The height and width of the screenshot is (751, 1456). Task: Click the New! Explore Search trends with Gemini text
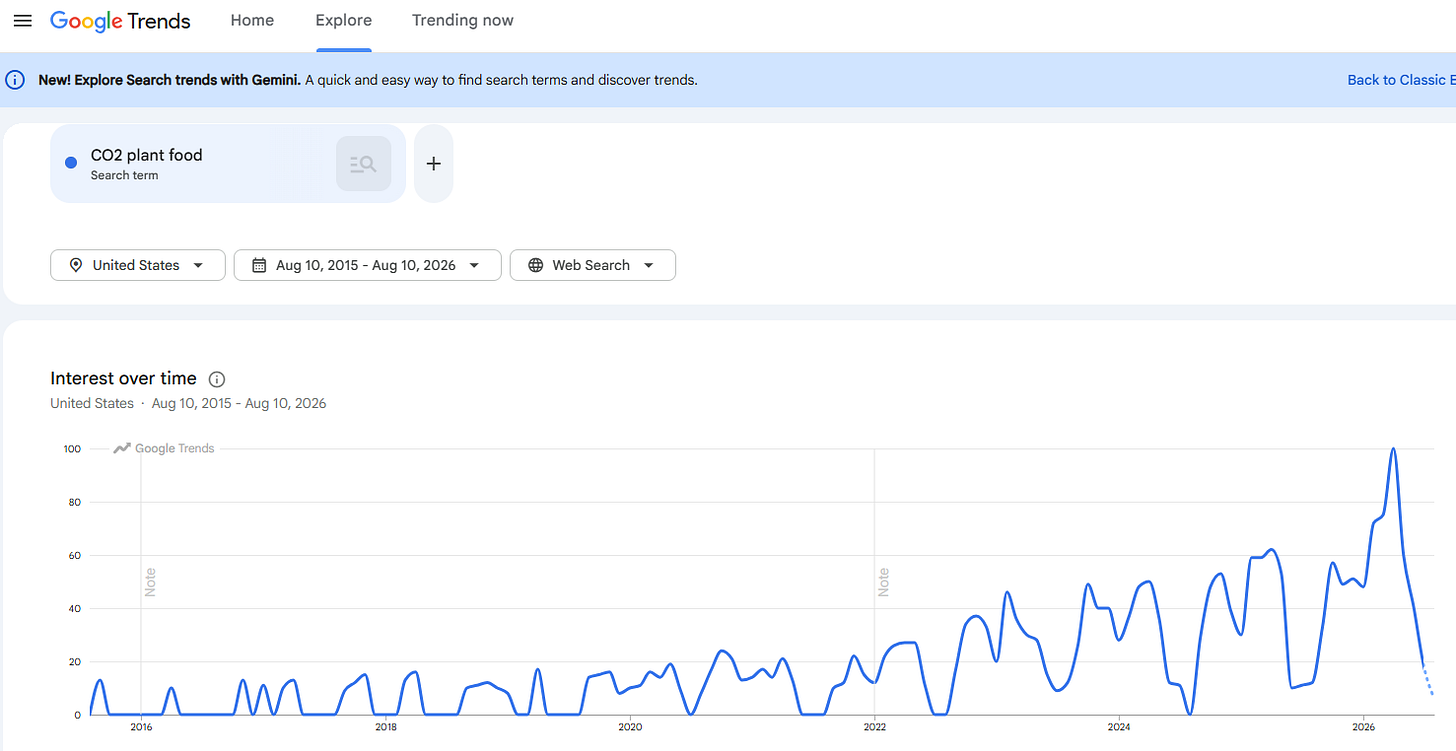[170, 80]
